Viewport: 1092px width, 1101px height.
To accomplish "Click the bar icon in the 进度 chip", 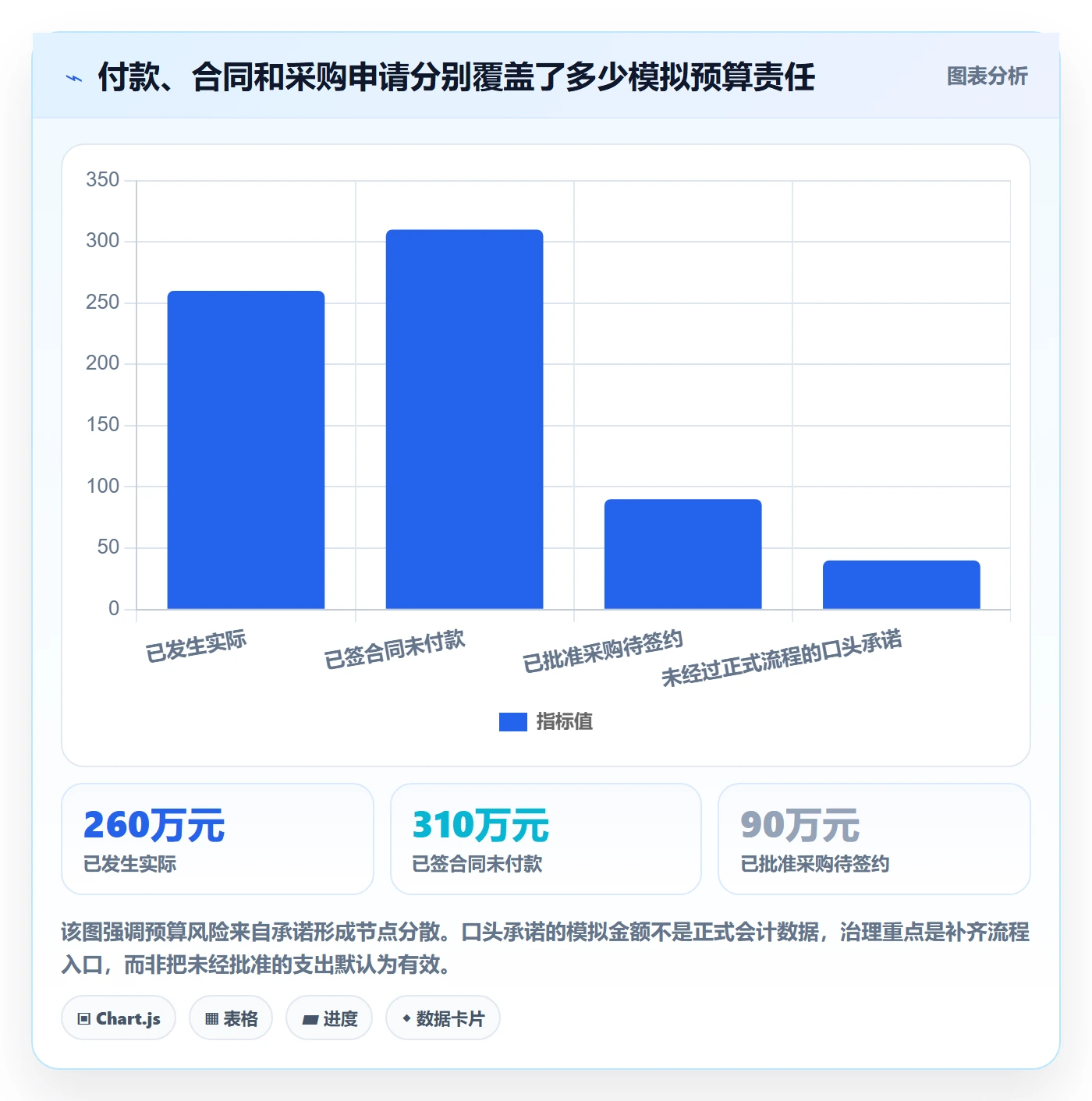I will (310, 1020).
